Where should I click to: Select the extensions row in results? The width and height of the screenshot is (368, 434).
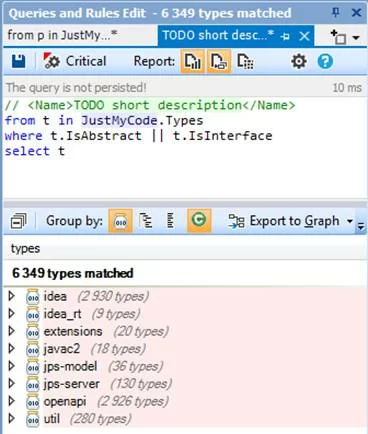point(185,331)
